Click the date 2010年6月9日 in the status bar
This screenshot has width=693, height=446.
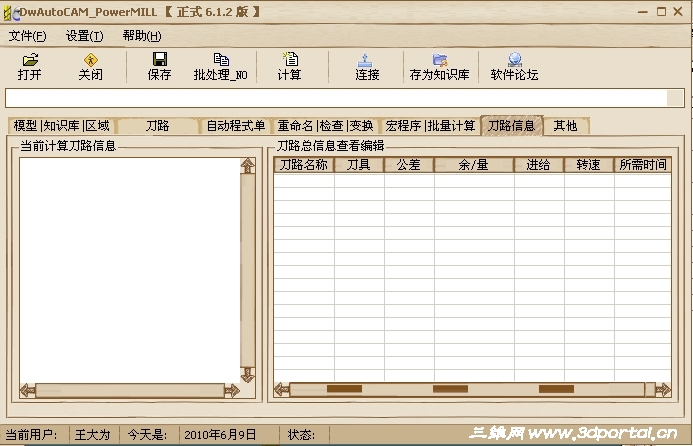(220, 435)
